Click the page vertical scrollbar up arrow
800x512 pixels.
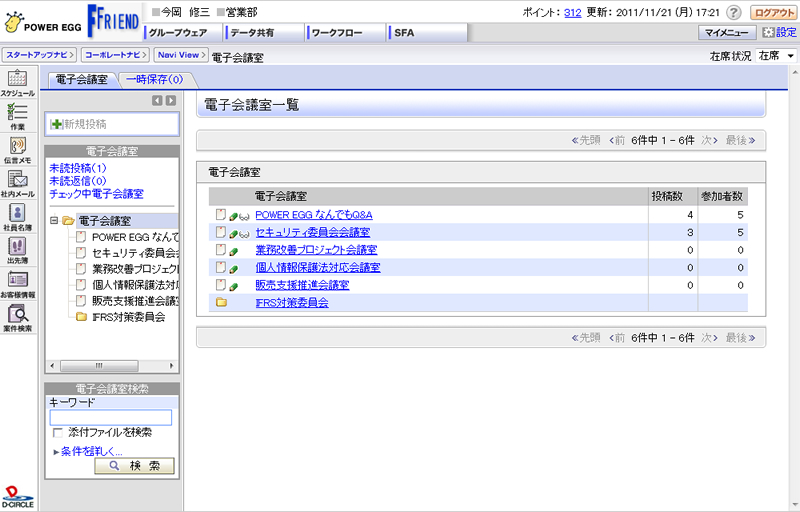point(794,72)
